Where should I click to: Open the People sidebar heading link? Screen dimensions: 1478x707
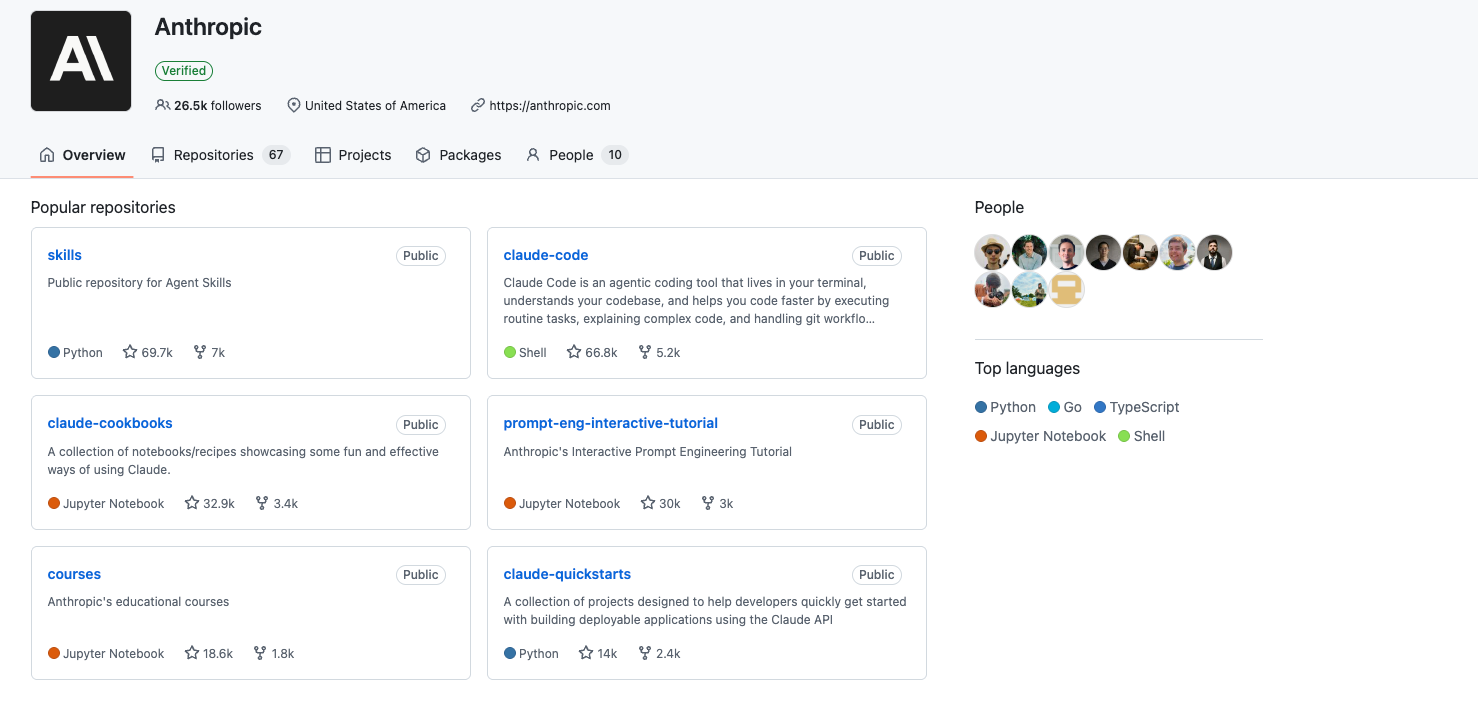tap(999, 207)
